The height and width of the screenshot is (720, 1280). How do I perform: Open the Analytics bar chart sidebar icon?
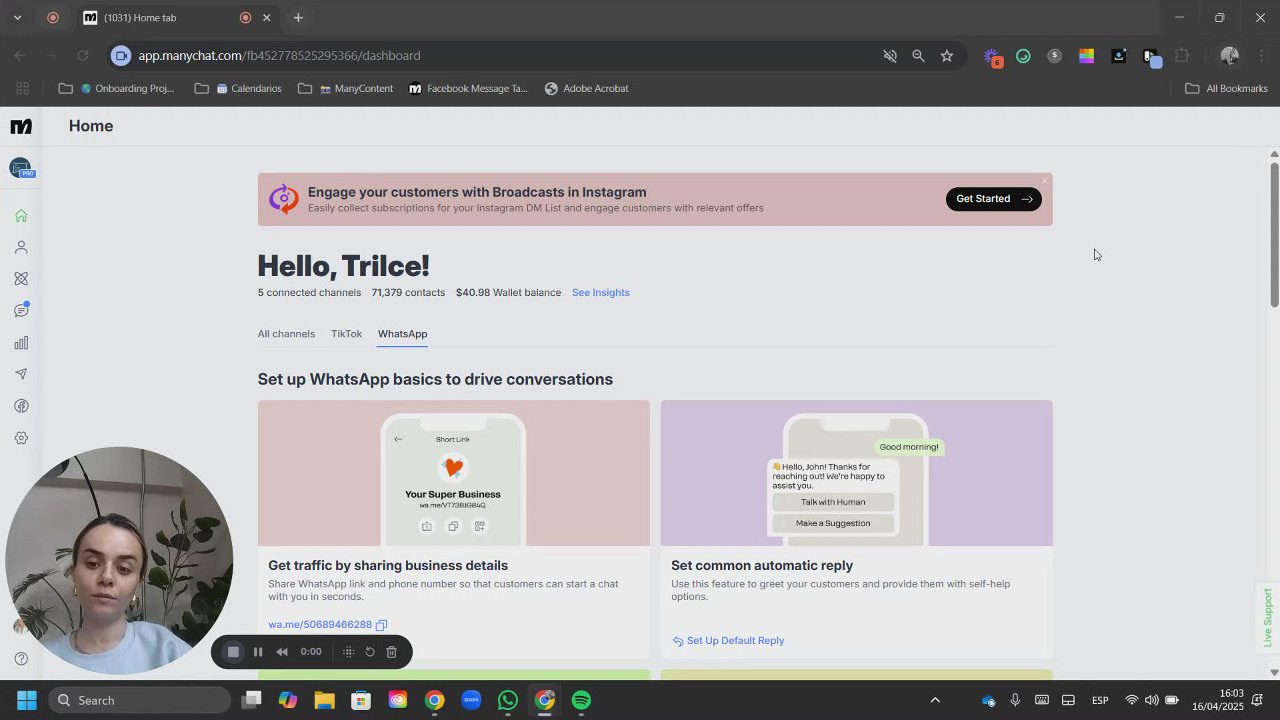click(21, 343)
